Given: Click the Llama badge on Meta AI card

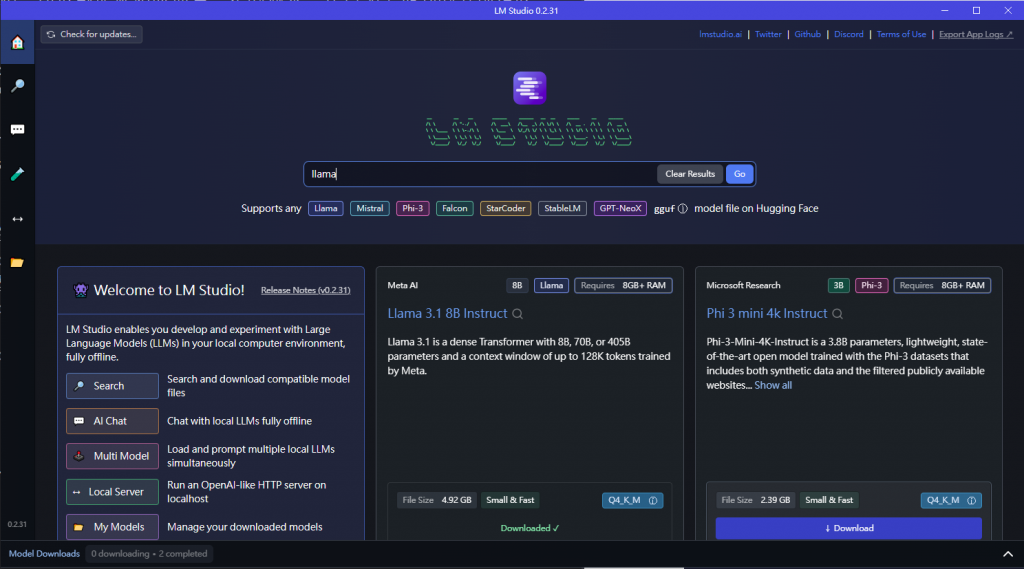Looking at the screenshot, I should coord(551,285).
